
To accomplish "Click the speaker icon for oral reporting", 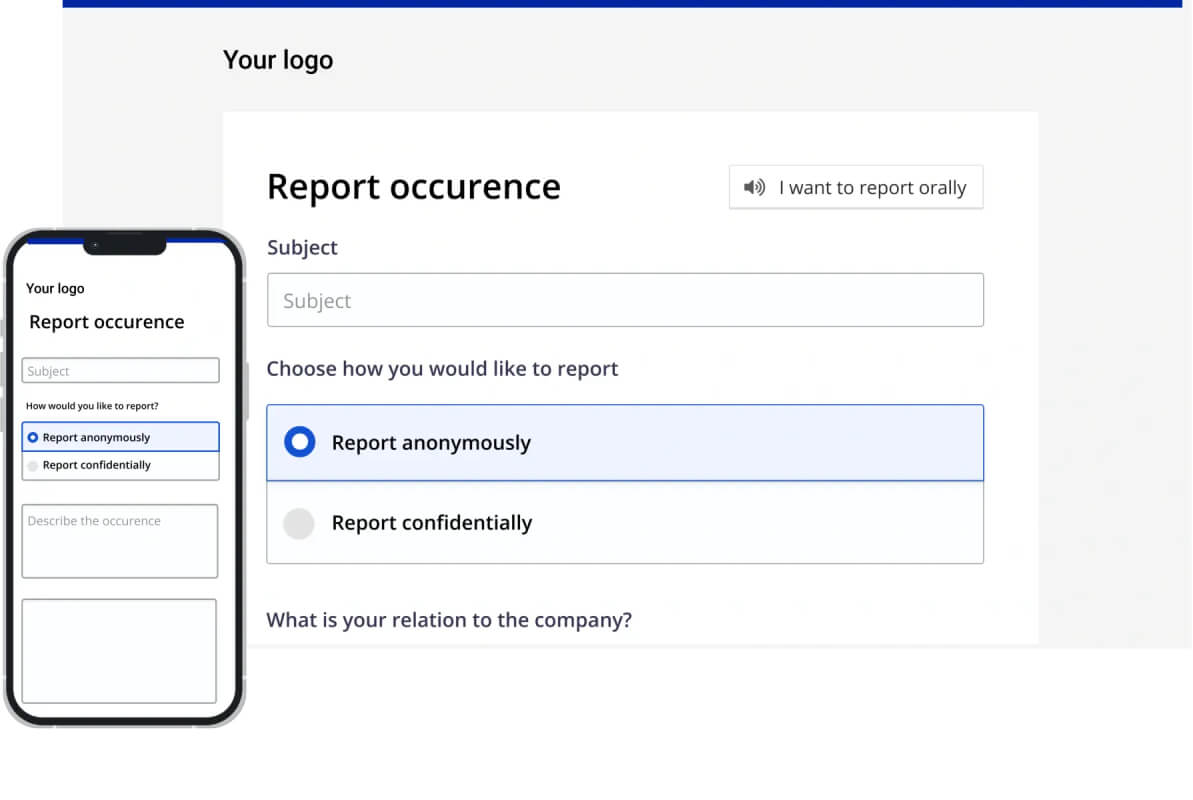I will point(754,187).
